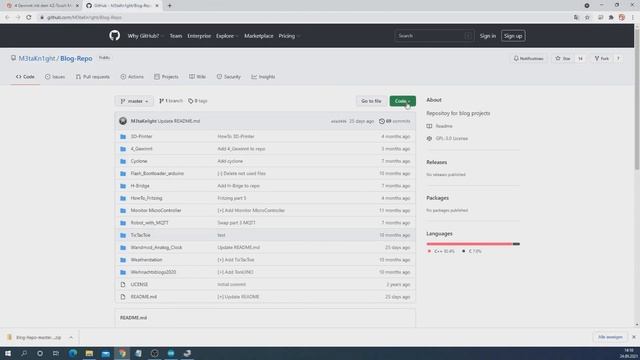Screen dimensions: 640x360
Task: Switch to the Code tab
Action: [x=25, y=77]
